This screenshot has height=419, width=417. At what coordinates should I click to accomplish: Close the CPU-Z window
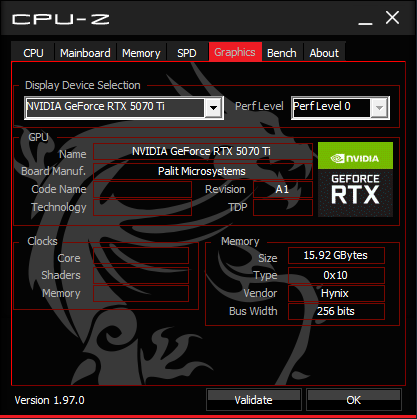pos(392,18)
